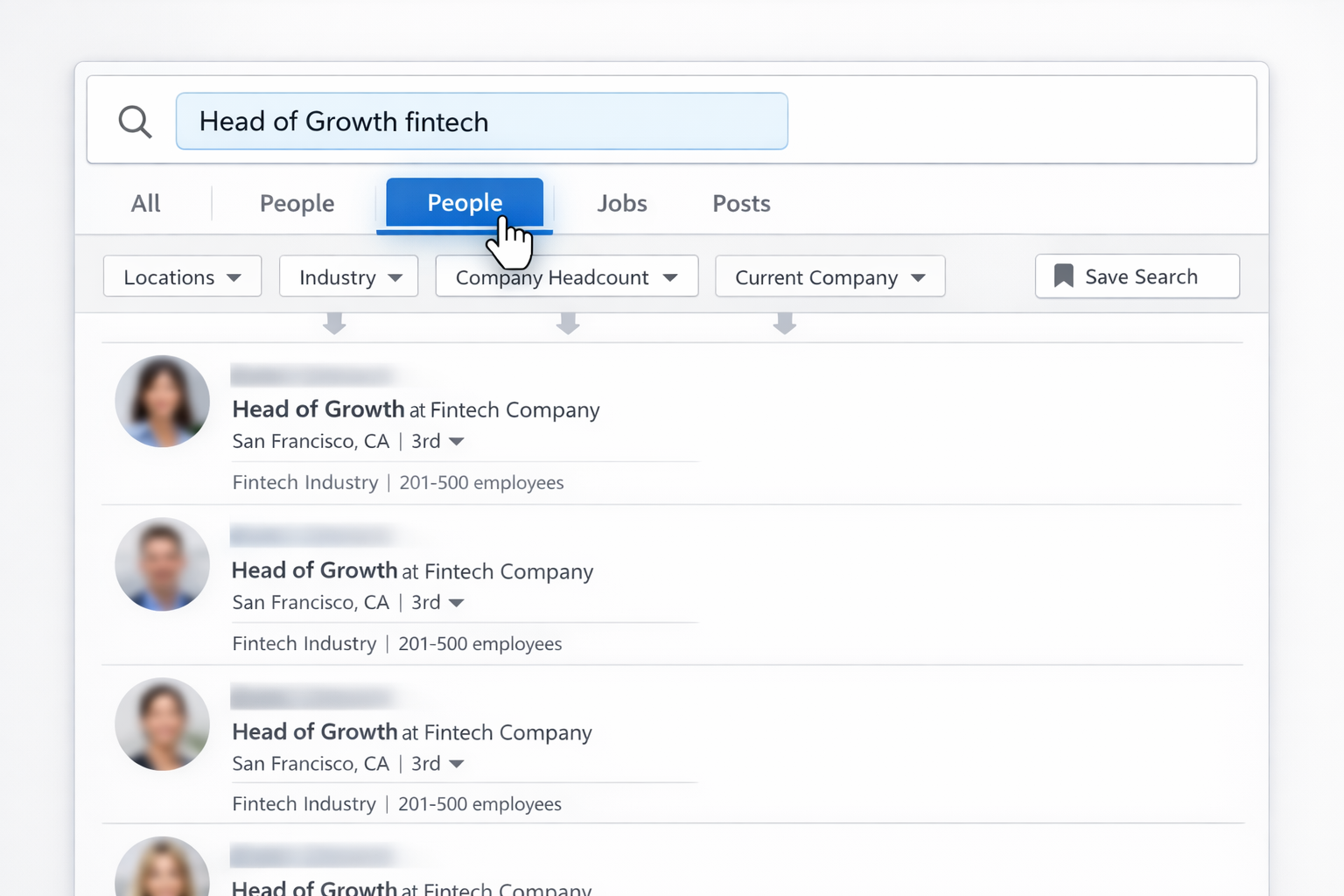Click 'Fintech Industry | 201-500 employees' in second result

397,643
